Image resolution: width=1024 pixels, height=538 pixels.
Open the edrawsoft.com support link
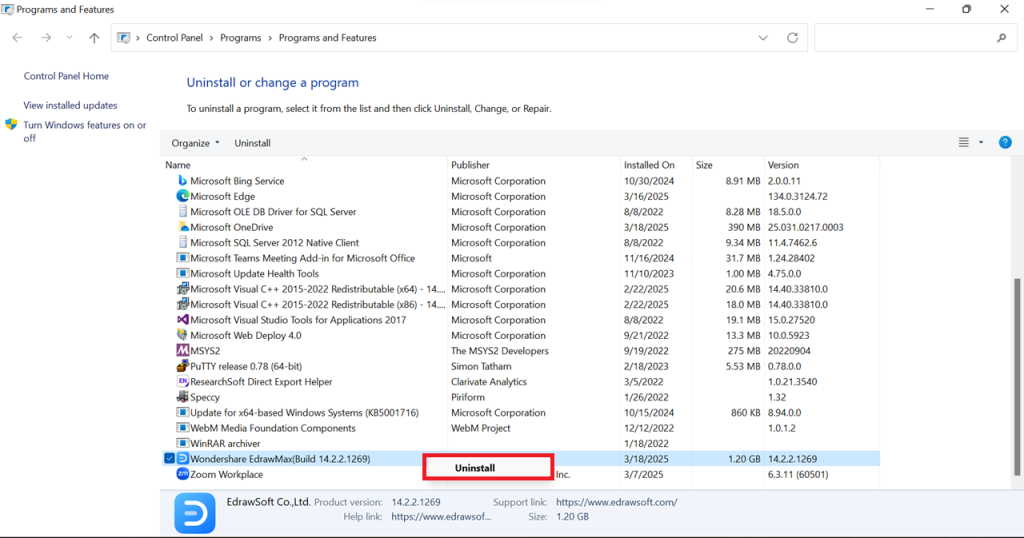(616, 502)
